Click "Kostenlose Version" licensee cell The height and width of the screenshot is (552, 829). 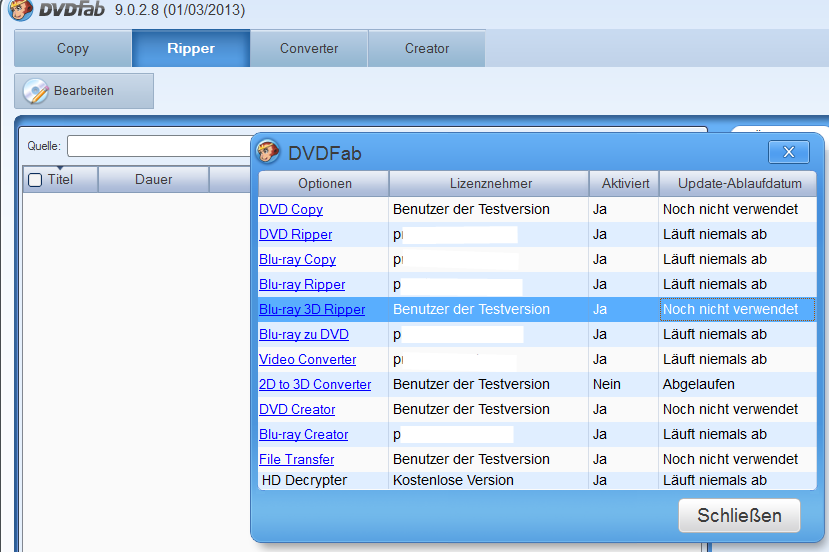point(453,480)
